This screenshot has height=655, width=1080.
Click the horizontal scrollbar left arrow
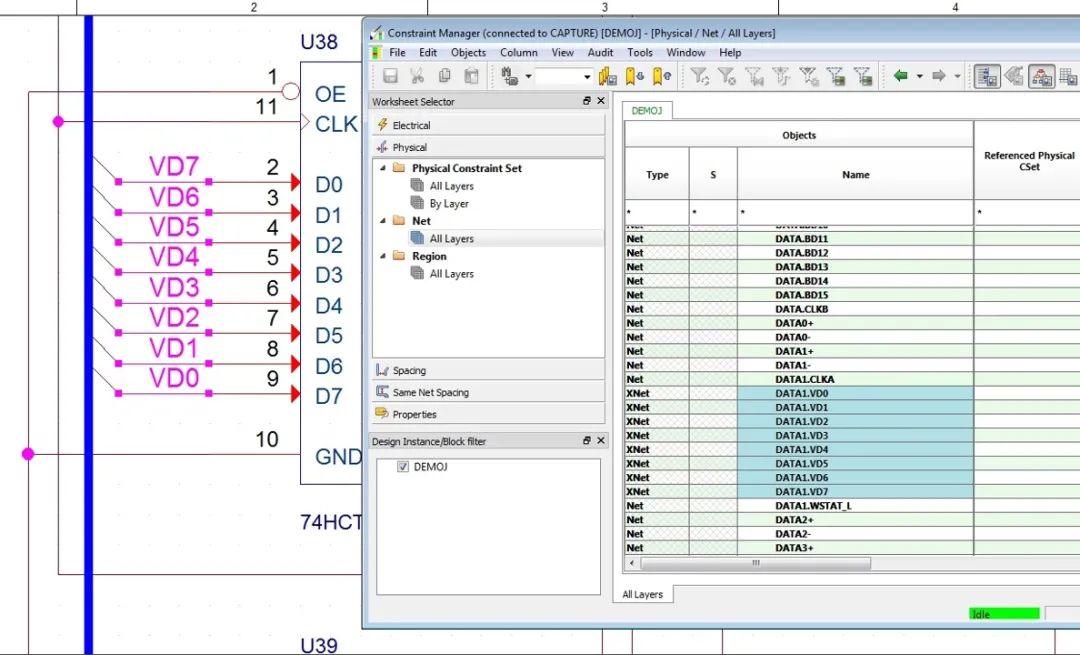pos(632,563)
